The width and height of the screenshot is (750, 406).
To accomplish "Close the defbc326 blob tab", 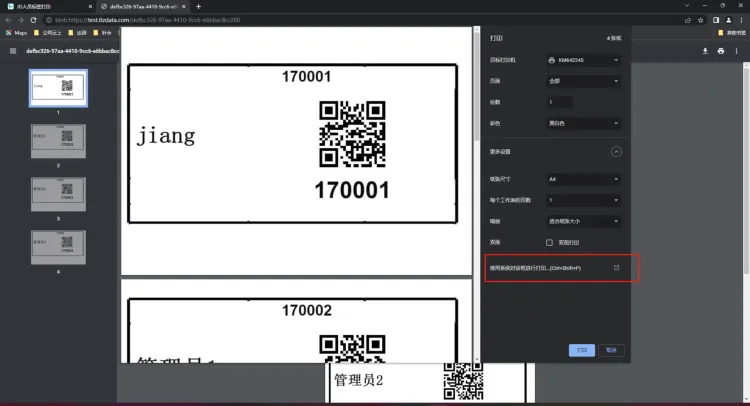I will point(184,7).
